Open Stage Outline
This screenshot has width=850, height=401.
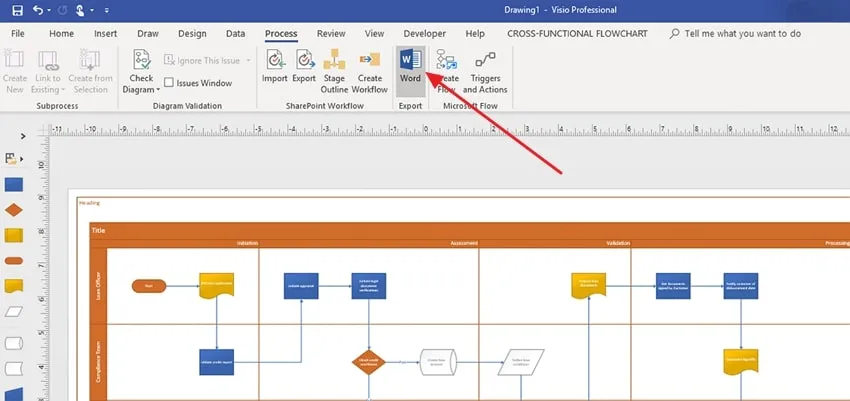click(334, 72)
